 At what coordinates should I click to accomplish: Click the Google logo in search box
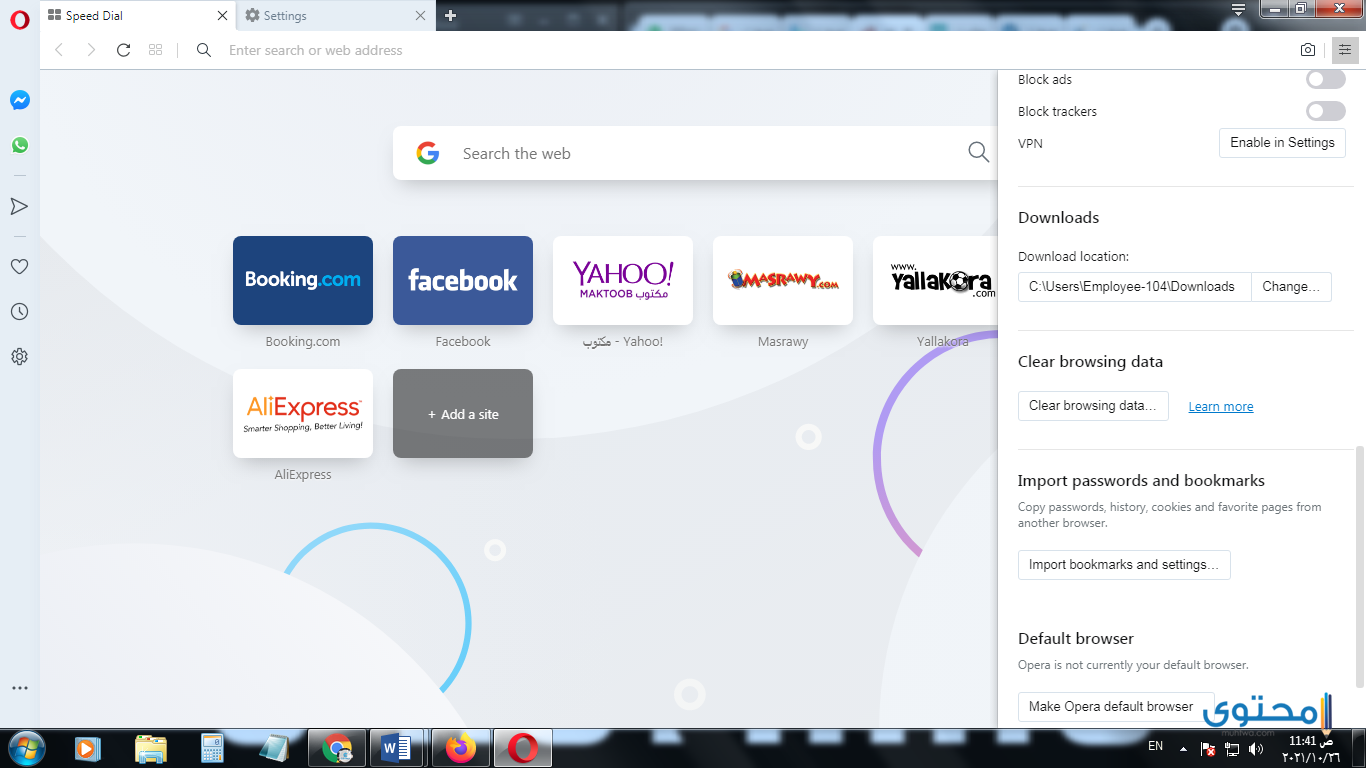point(428,153)
